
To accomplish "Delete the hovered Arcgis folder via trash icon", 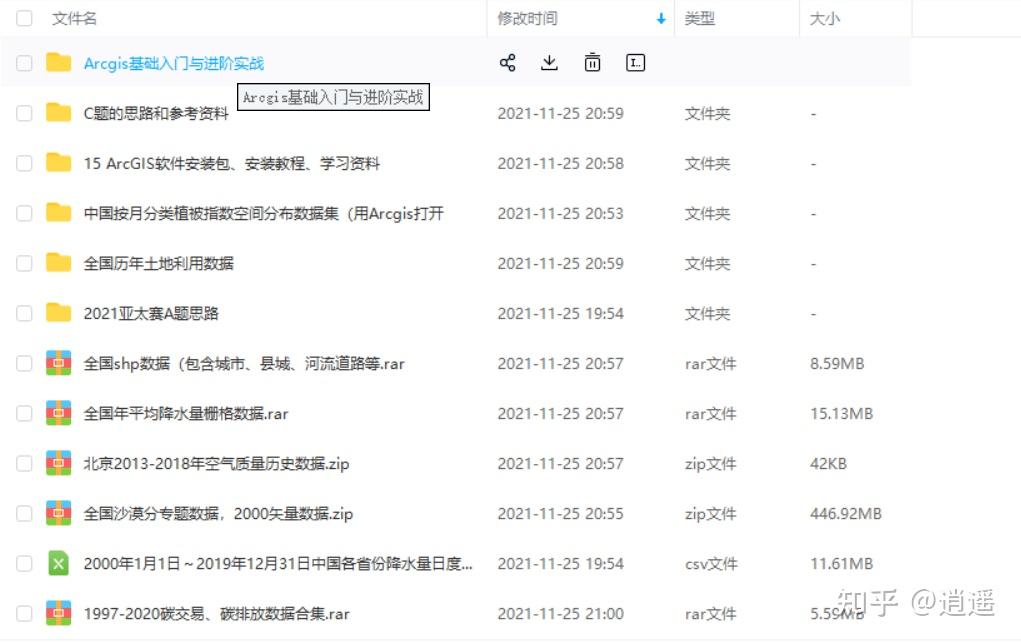I will click(x=592, y=63).
